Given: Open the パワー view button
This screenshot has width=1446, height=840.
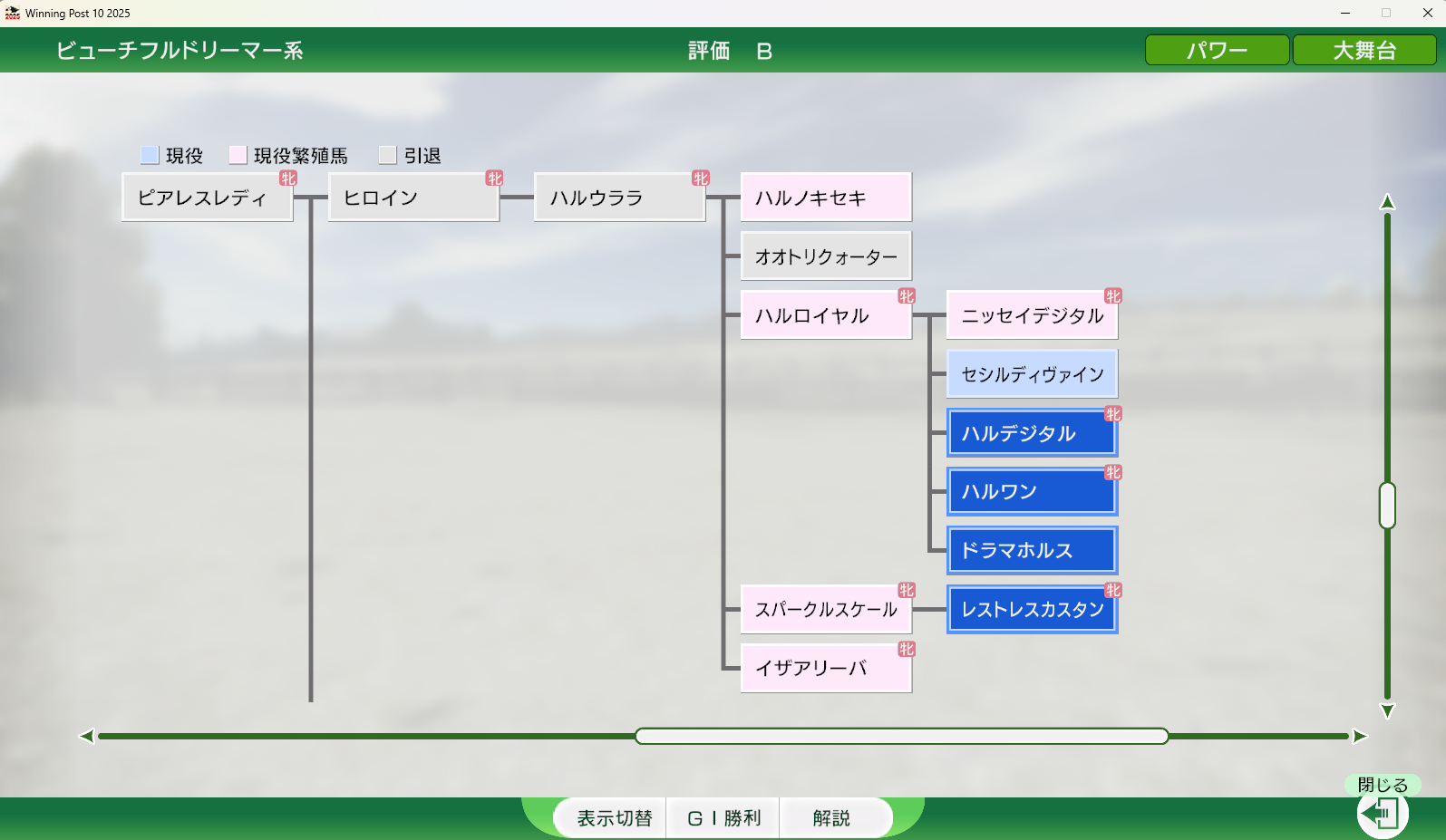Looking at the screenshot, I should (1218, 50).
